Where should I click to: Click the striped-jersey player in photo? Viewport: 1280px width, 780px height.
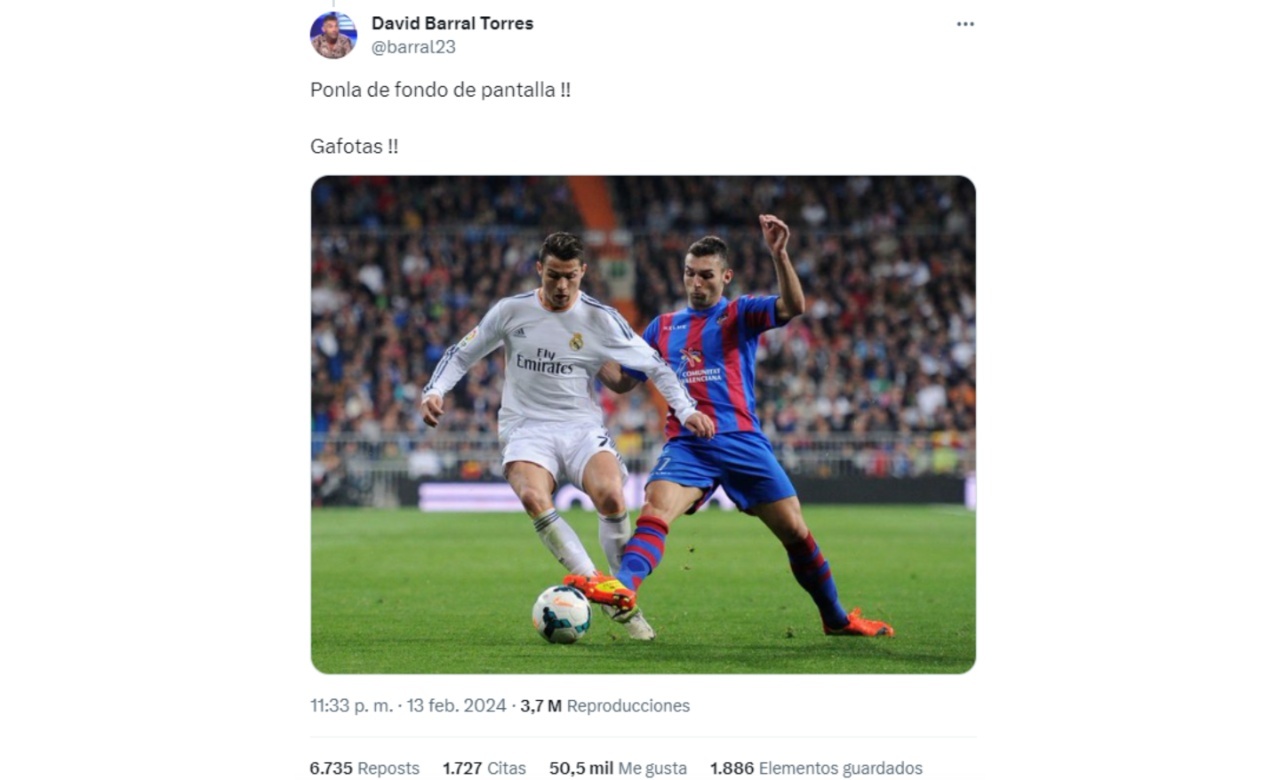coord(735,420)
